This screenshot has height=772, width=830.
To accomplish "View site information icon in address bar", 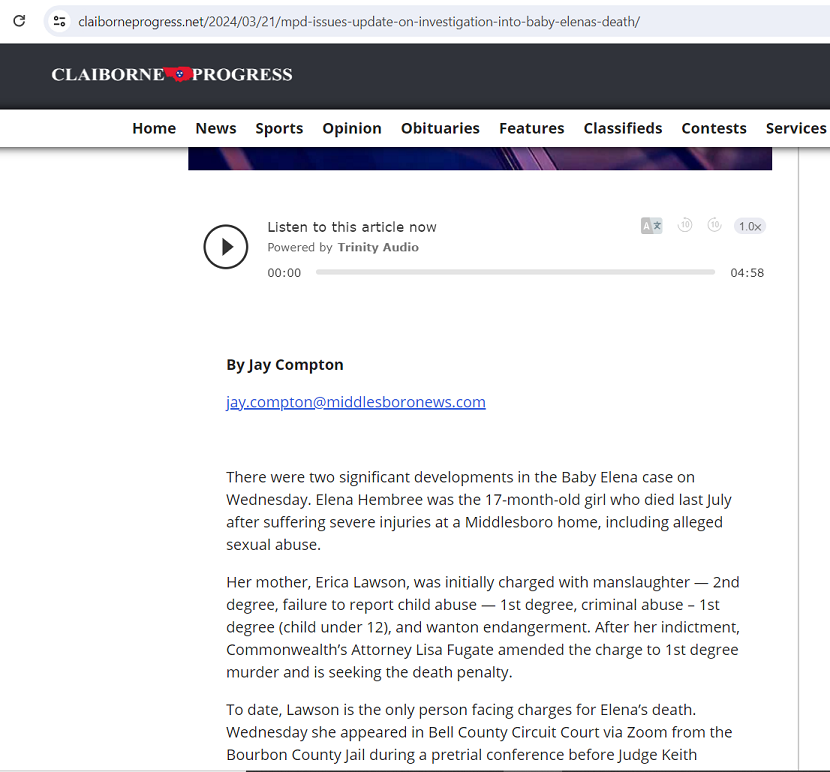I will pos(60,21).
